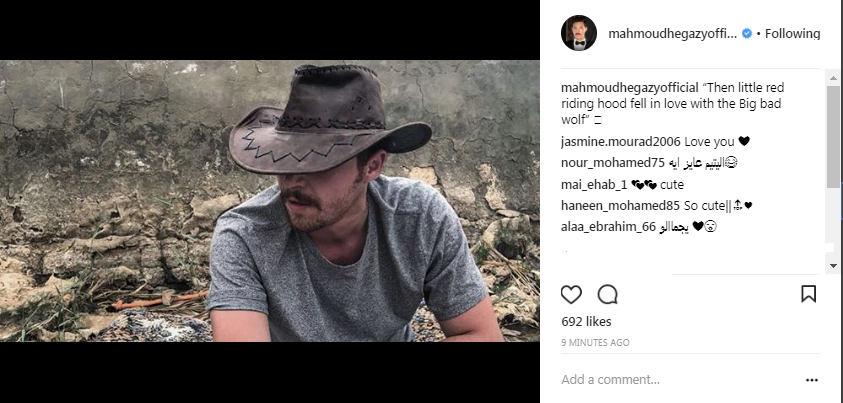This screenshot has width=843, height=403.
Task: Open the mai_ehab_1 commenter profile
Action: (x=594, y=185)
